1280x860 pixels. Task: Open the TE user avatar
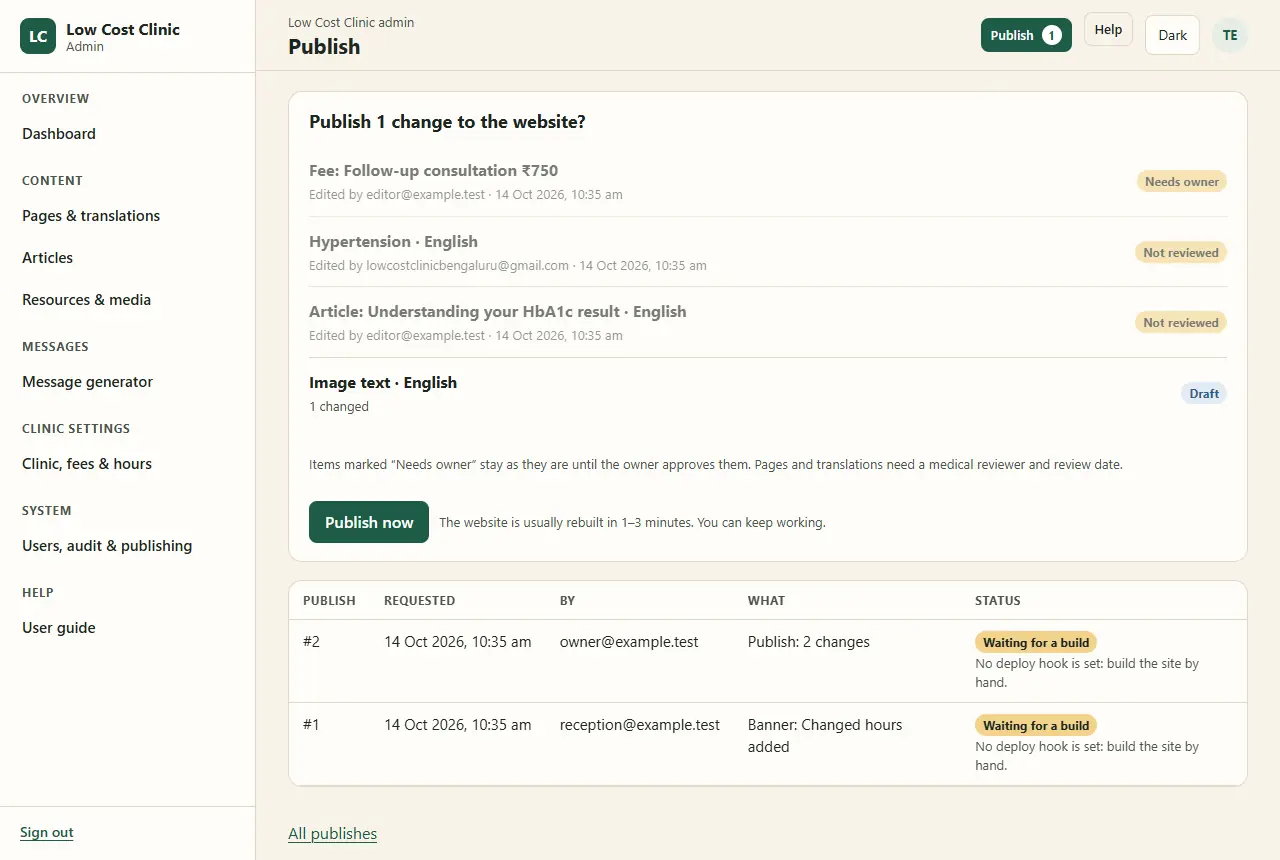[x=1230, y=35]
